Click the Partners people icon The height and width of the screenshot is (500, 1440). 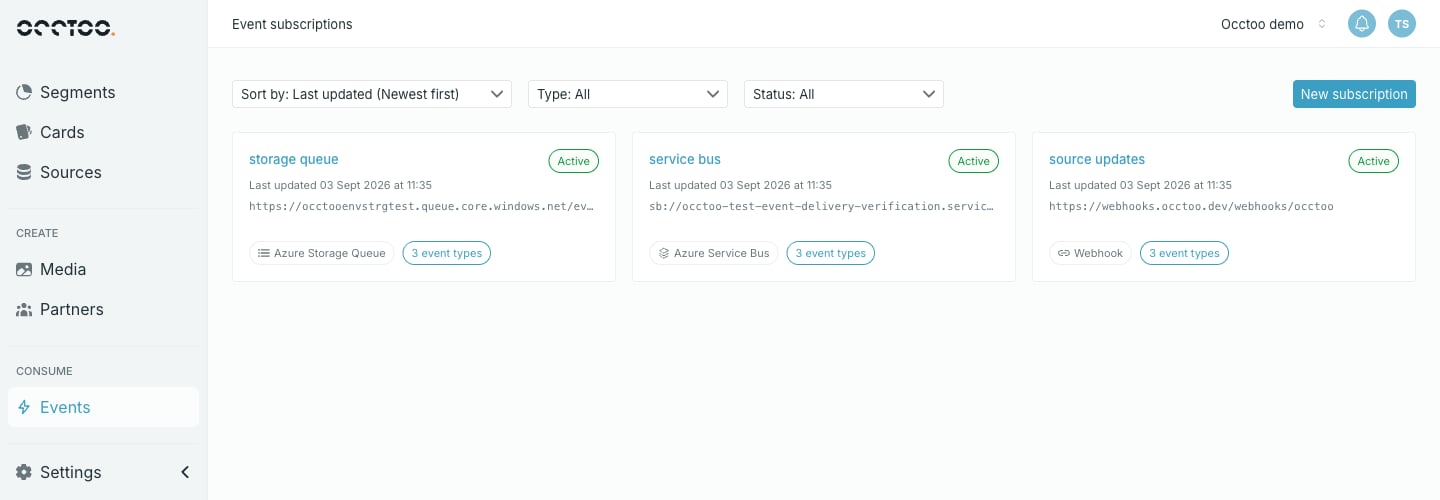click(24, 309)
